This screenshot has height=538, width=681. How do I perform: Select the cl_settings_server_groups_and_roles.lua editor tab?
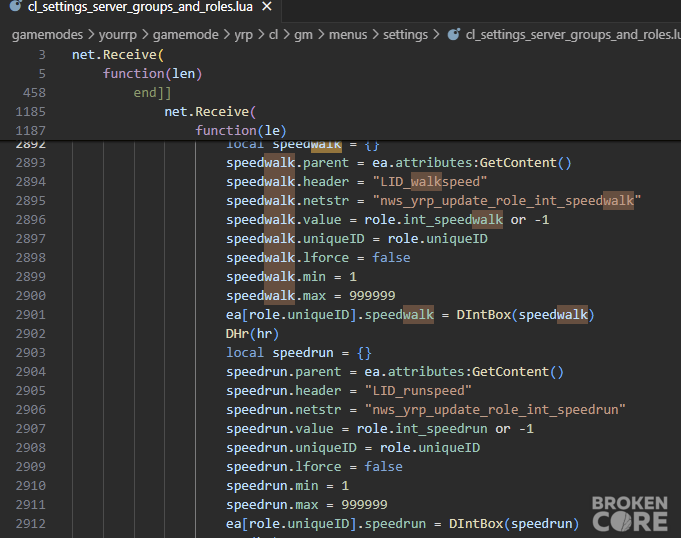[x=141, y=7]
